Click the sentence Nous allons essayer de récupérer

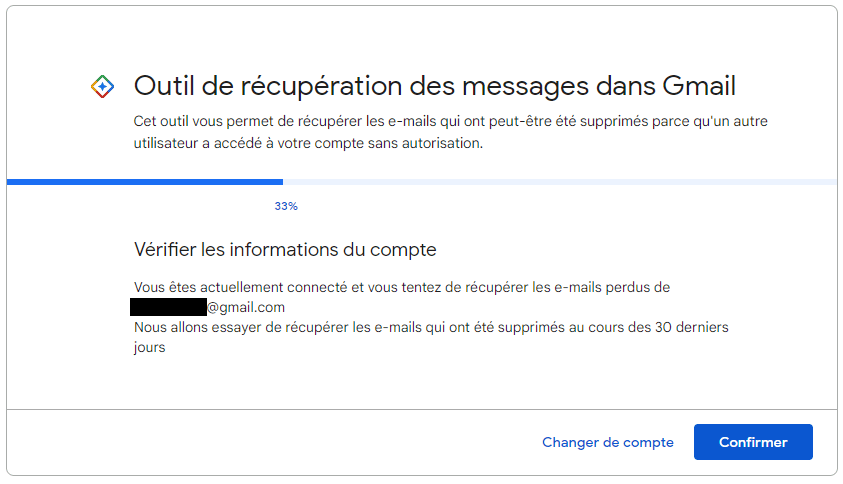click(431, 328)
